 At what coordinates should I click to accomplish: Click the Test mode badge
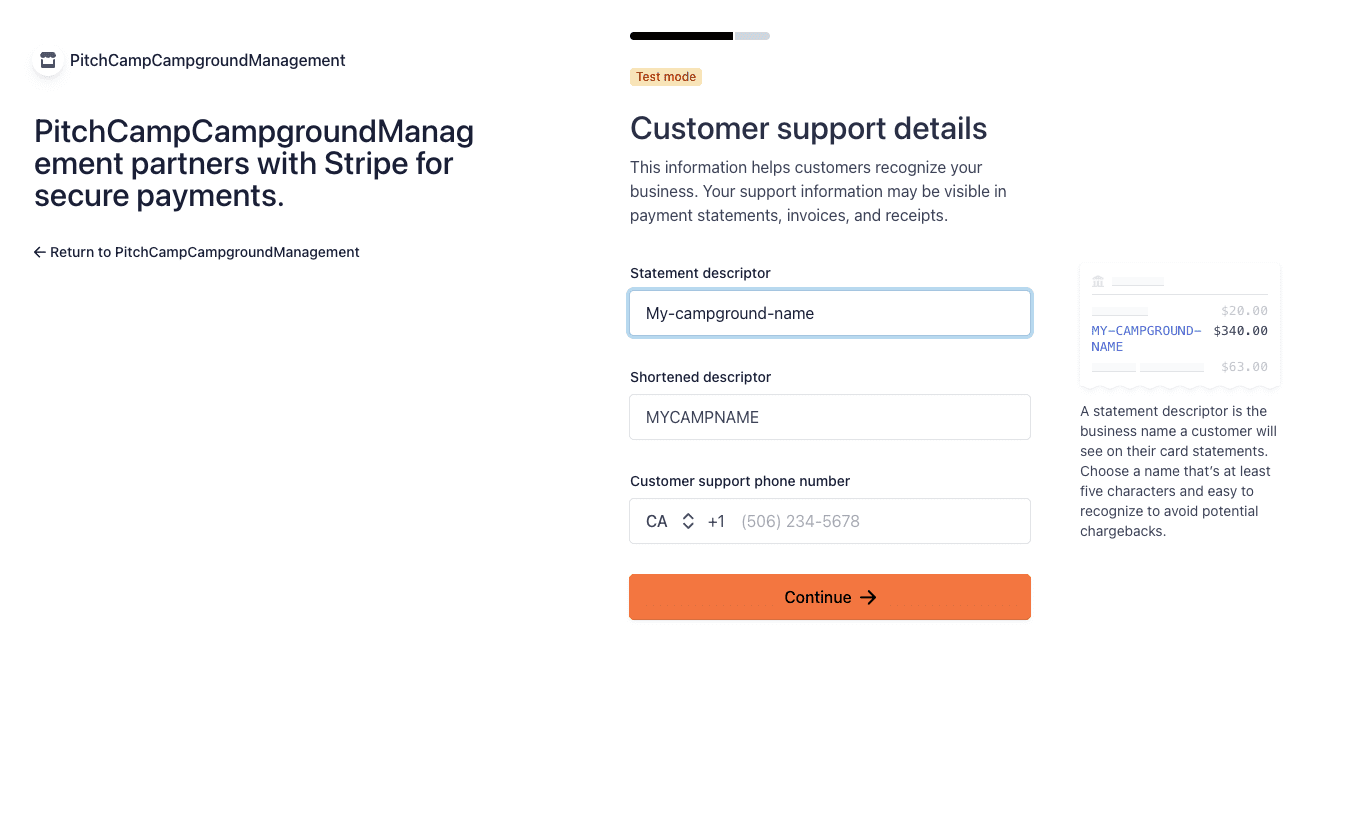666,77
